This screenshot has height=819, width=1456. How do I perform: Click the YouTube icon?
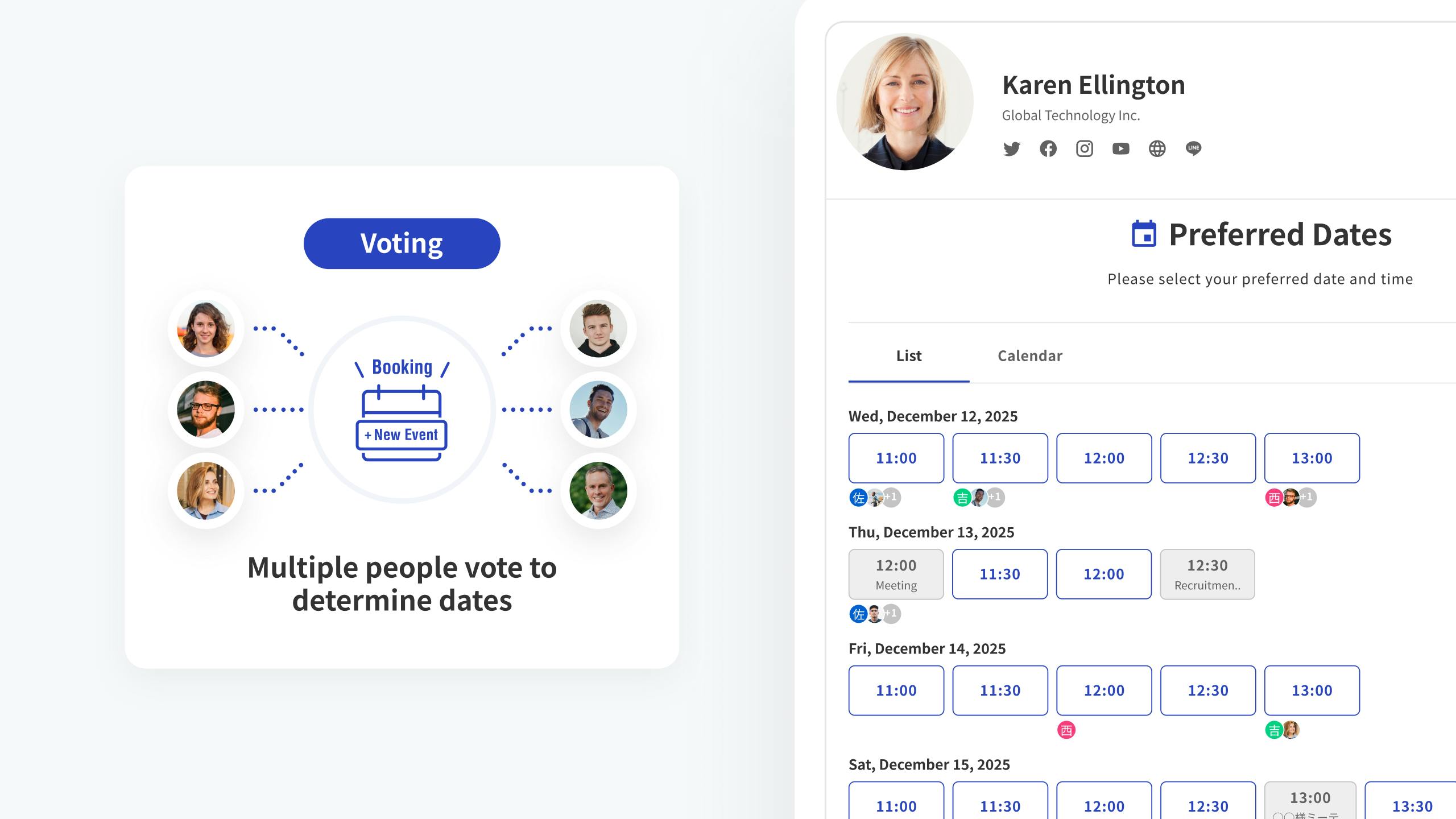[1120, 149]
